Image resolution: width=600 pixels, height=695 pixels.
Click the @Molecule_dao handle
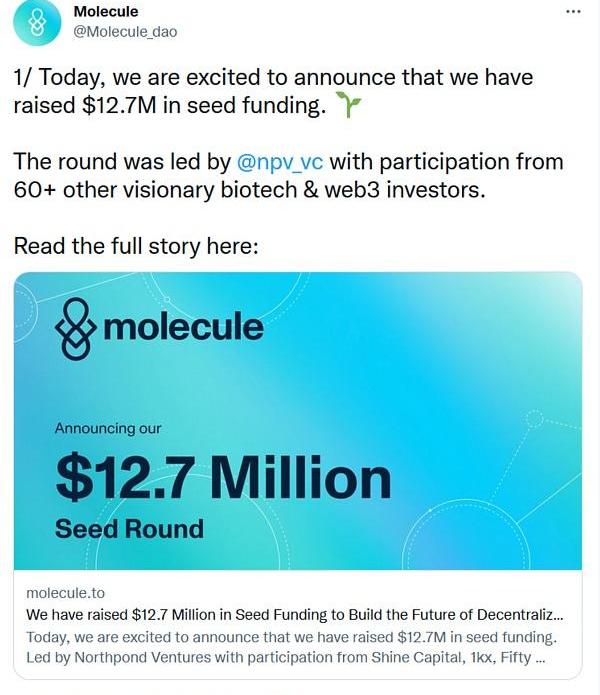pyautogui.click(x=126, y=32)
